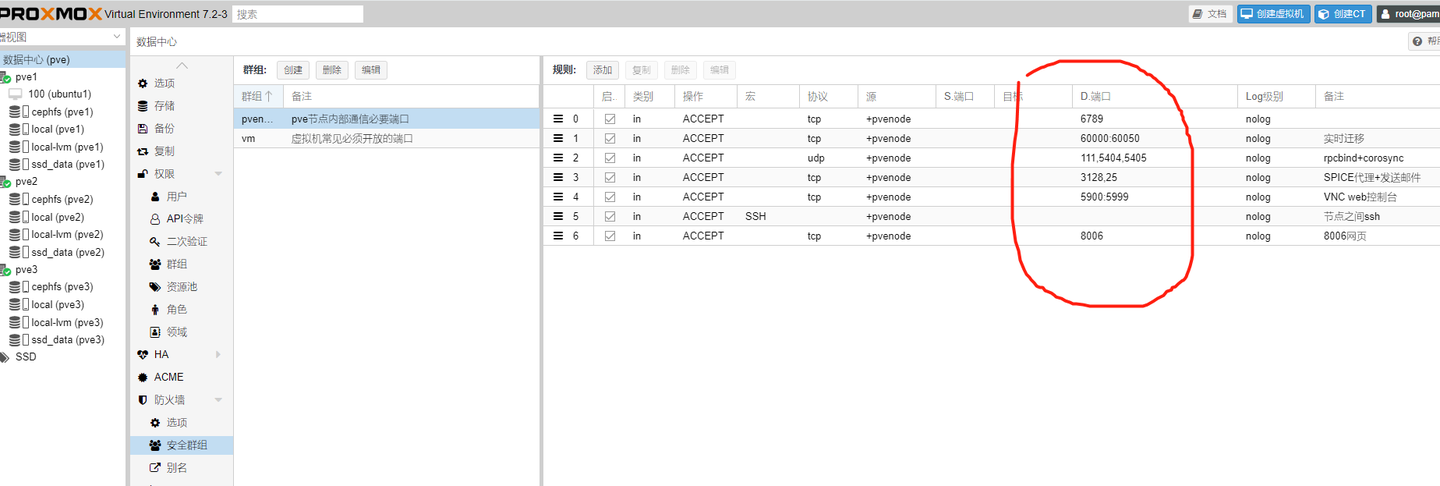Screen dimensions: 1440x486
Task: Expand the HA section arrow
Action: (218, 355)
